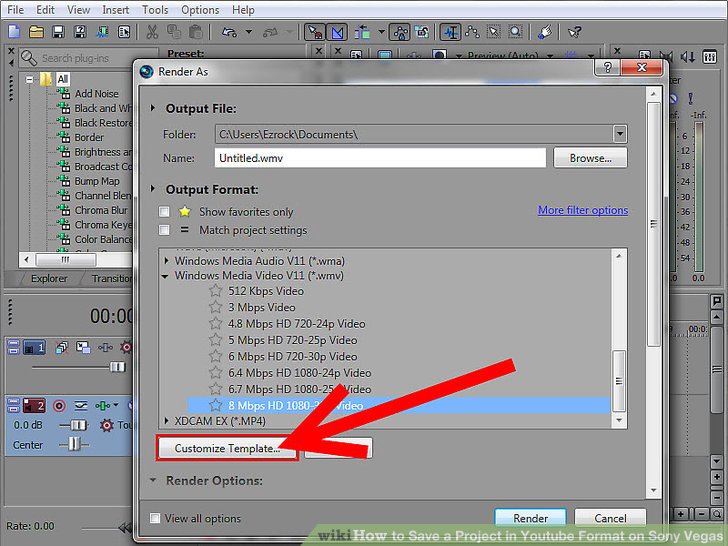This screenshot has height=546, width=728.
Task: Open the More filter options link
Action: click(x=582, y=210)
